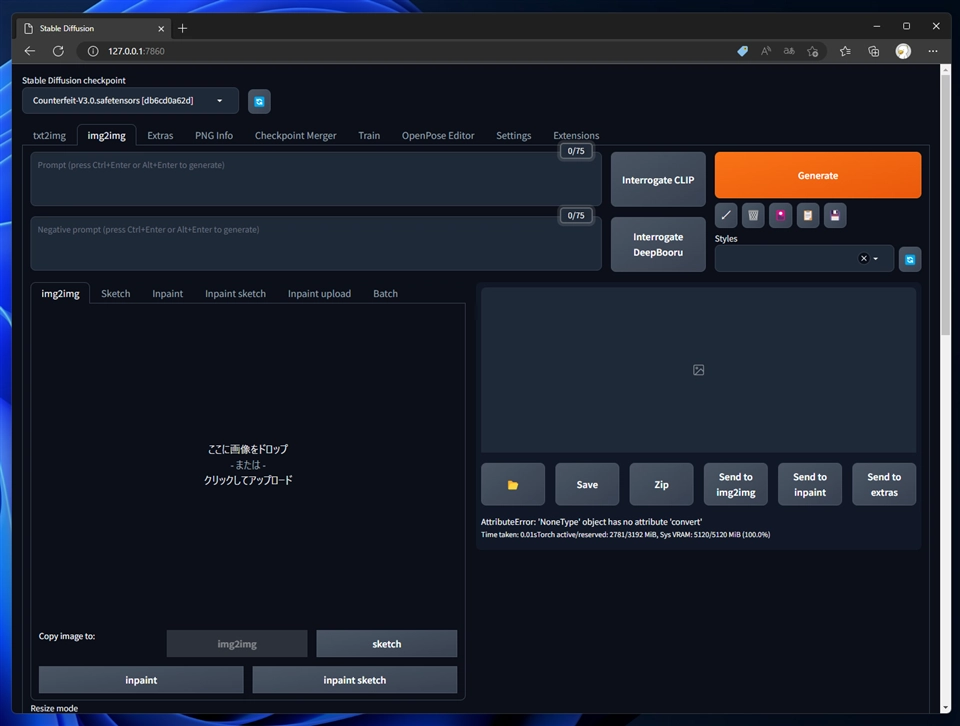Screen dimensions: 960x726
Task: Click Send to extras
Action: pyautogui.click(x=884, y=485)
